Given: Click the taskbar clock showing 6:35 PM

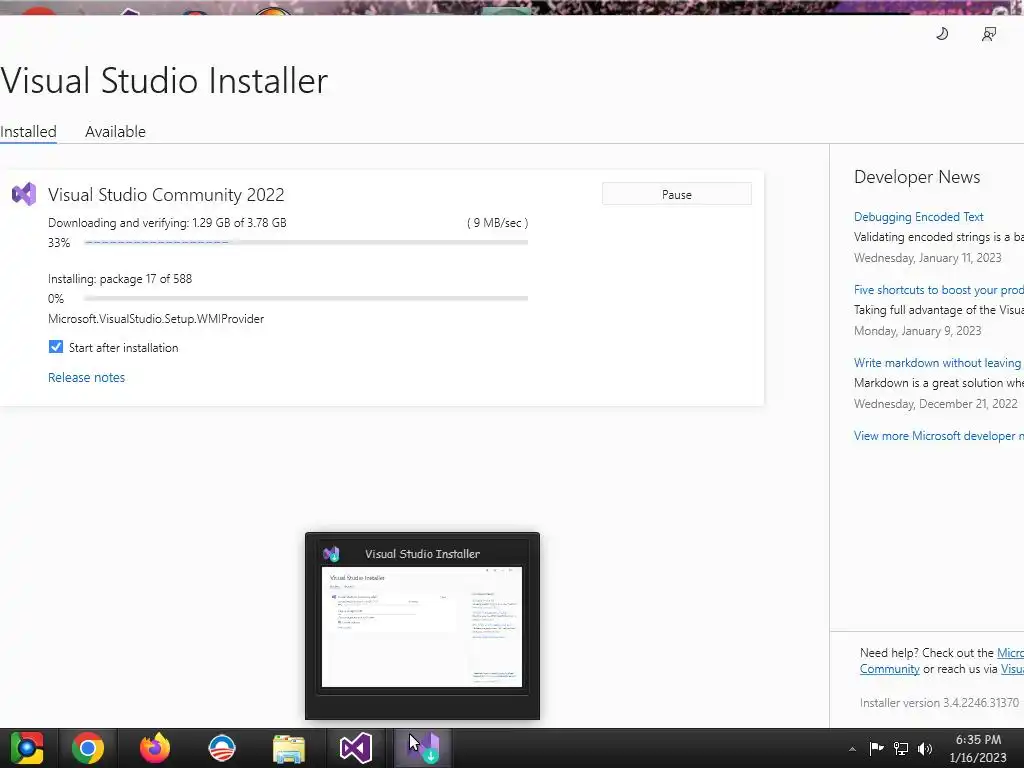Looking at the screenshot, I should coord(978,740).
